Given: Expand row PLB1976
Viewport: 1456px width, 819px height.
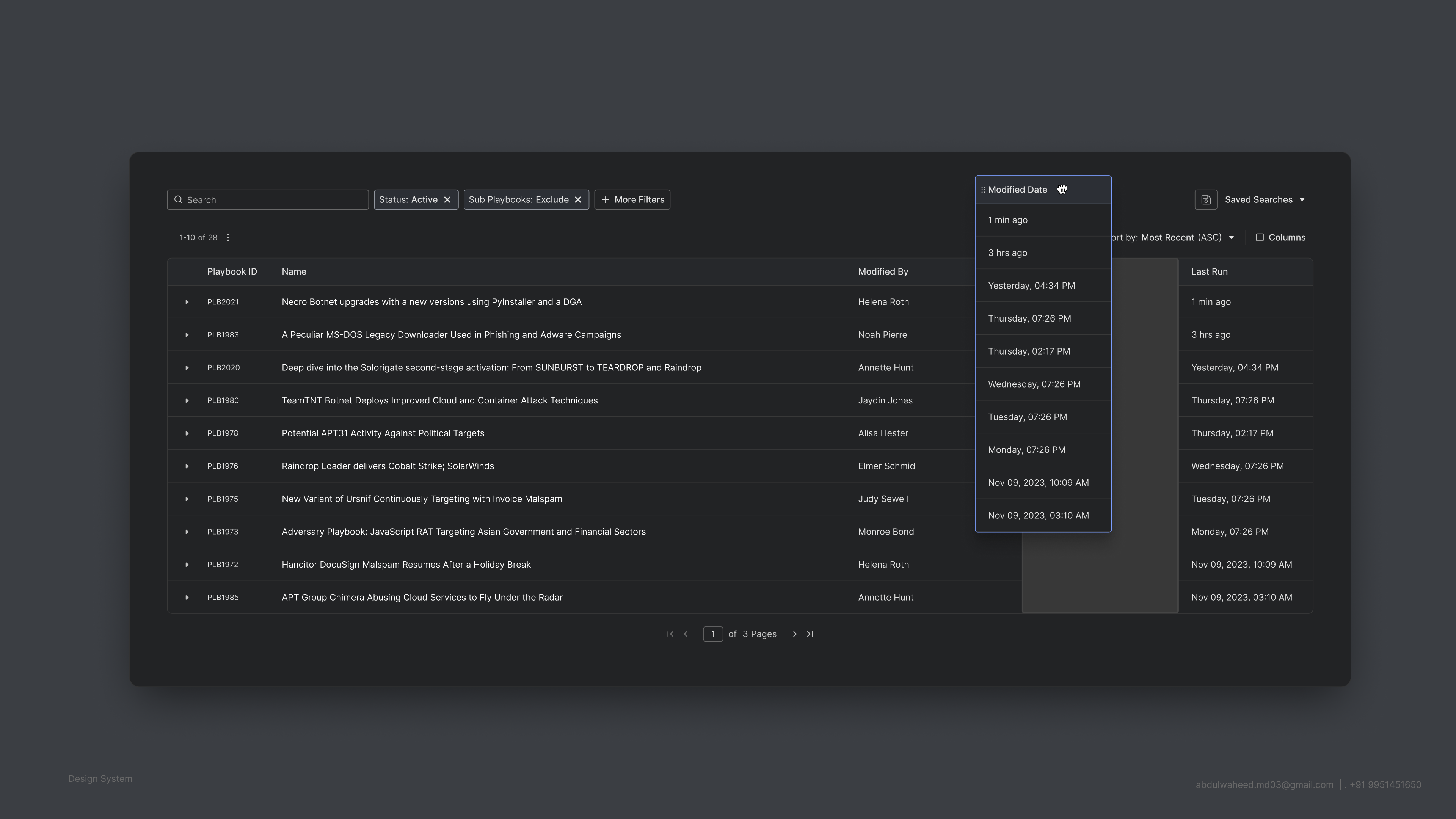Looking at the screenshot, I should 187,466.
